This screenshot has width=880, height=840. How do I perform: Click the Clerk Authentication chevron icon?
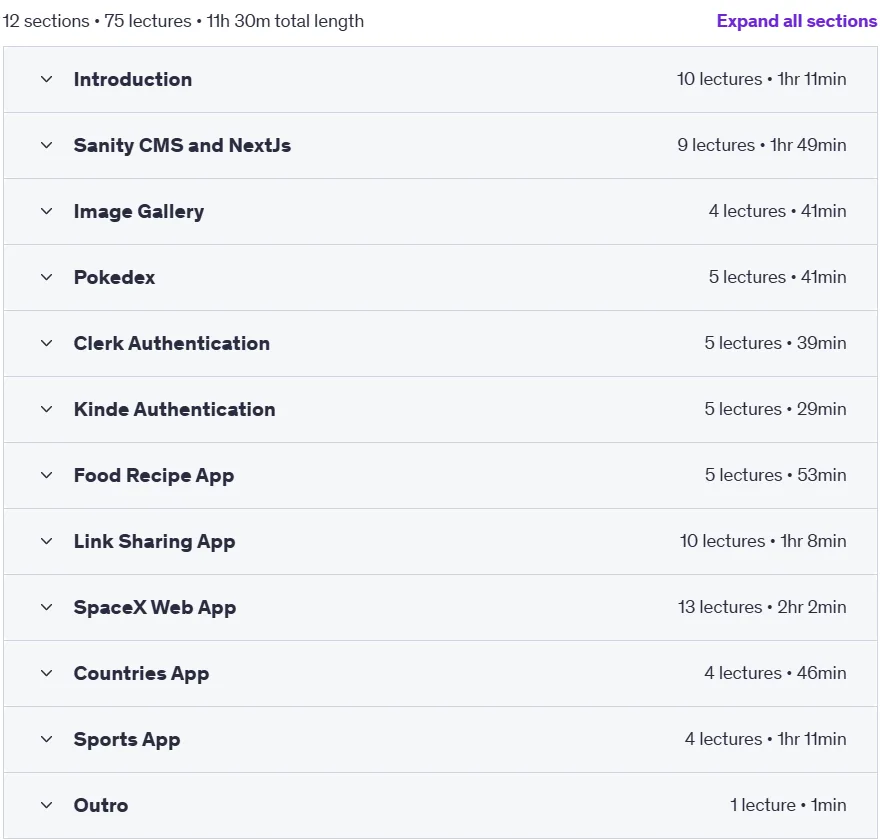coord(47,343)
